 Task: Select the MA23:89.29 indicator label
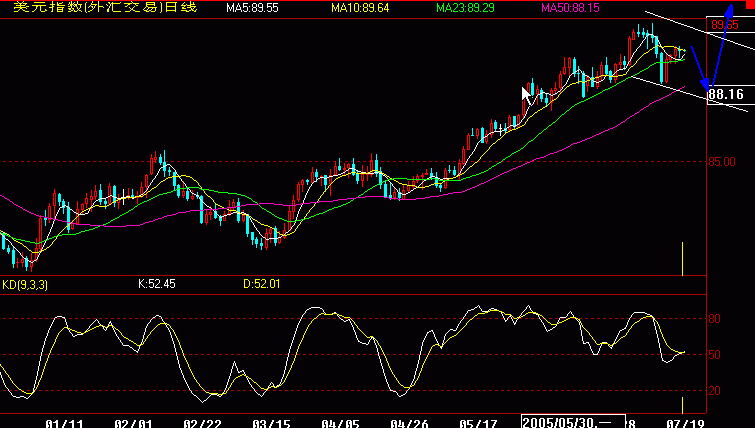pyautogui.click(x=465, y=8)
